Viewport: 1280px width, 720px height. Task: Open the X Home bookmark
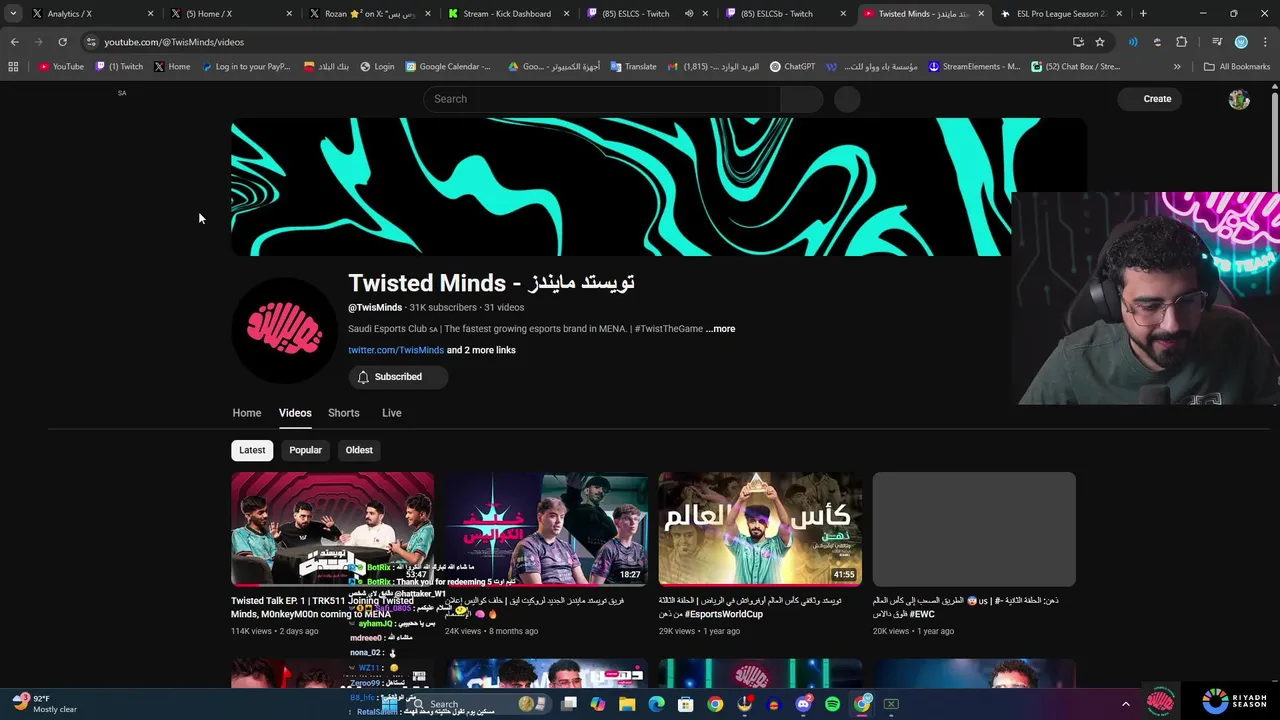172,67
